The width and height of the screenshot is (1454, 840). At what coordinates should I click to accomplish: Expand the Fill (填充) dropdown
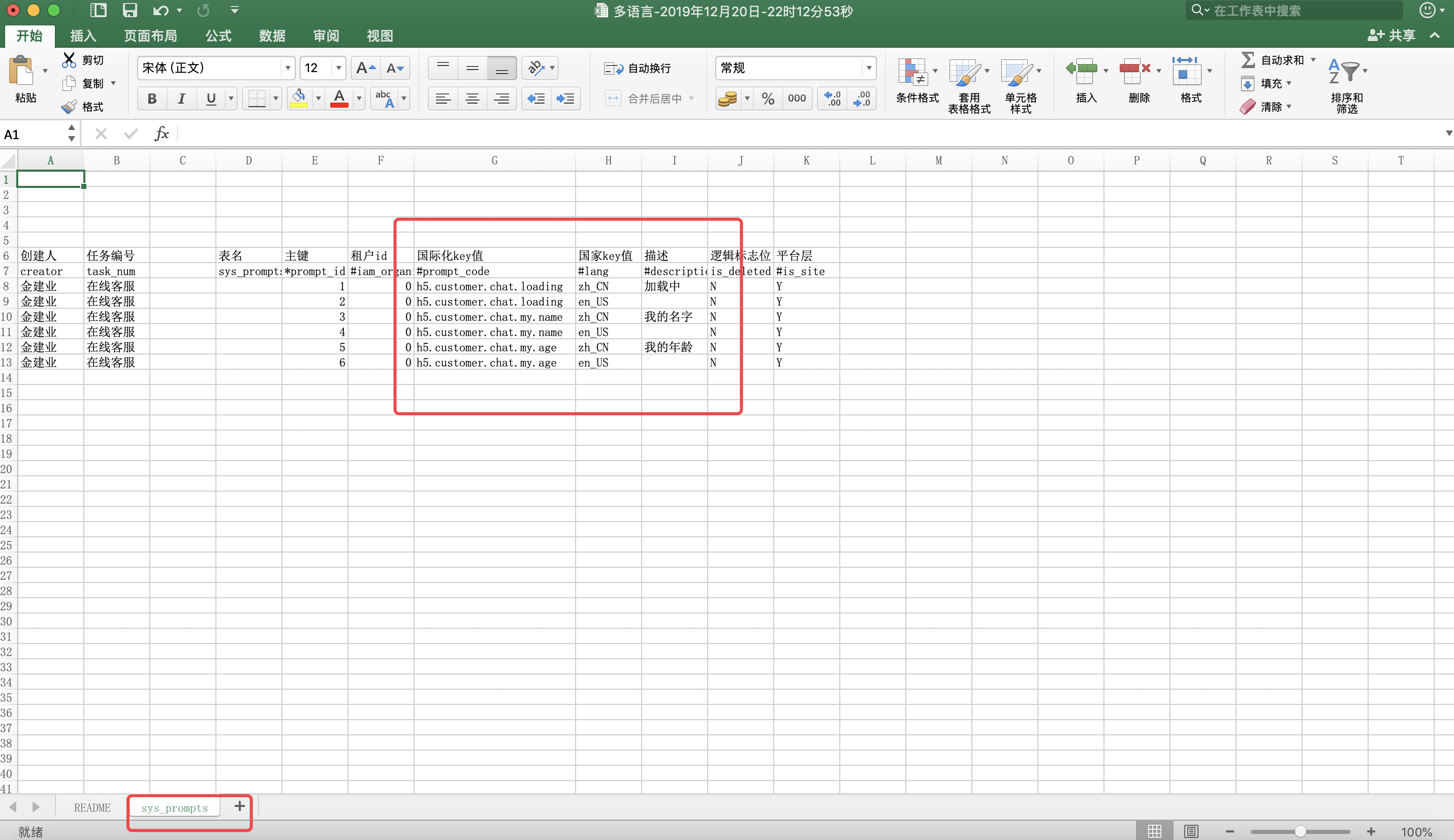click(1288, 84)
